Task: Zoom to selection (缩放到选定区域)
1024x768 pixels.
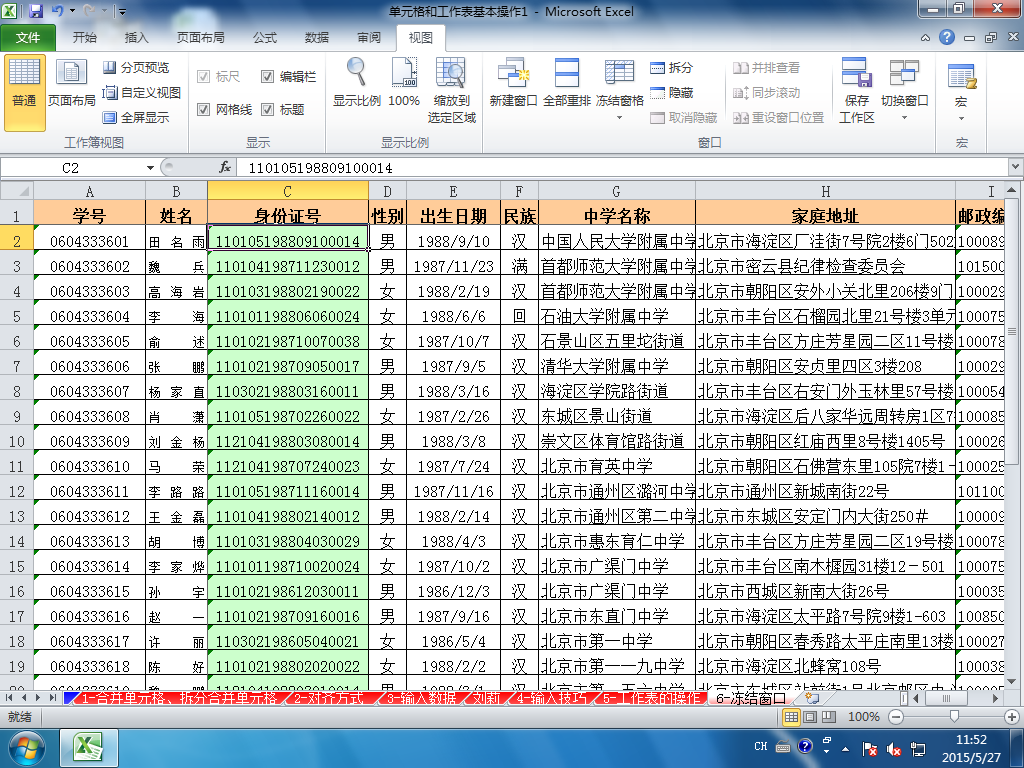Action: coord(451,90)
